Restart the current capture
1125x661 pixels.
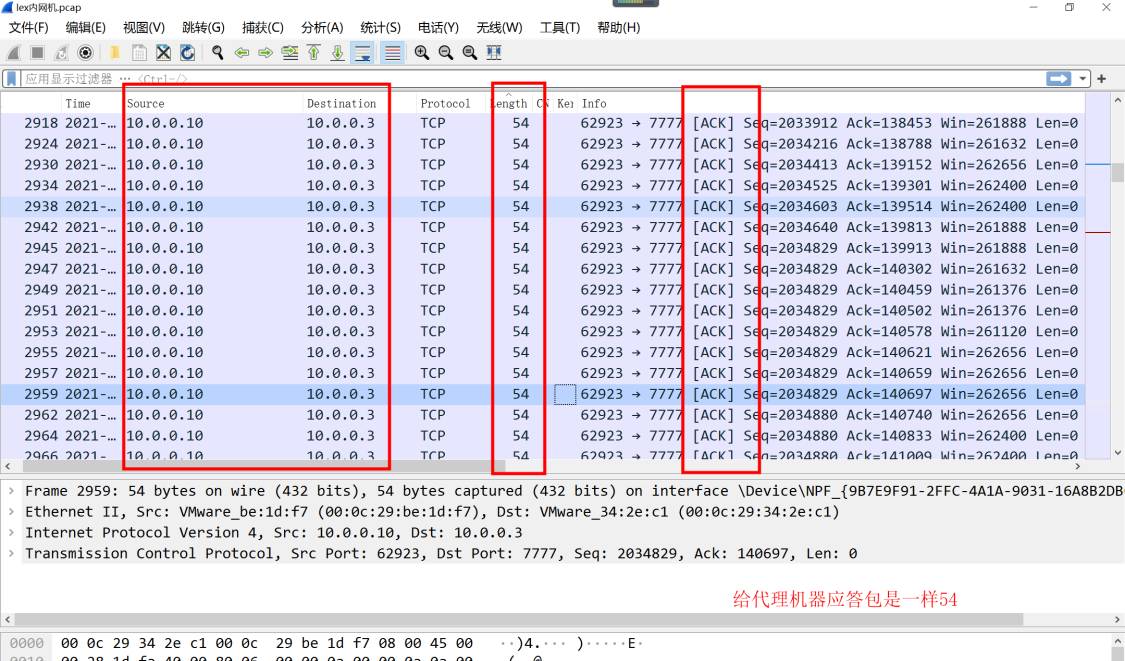click(62, 52)
